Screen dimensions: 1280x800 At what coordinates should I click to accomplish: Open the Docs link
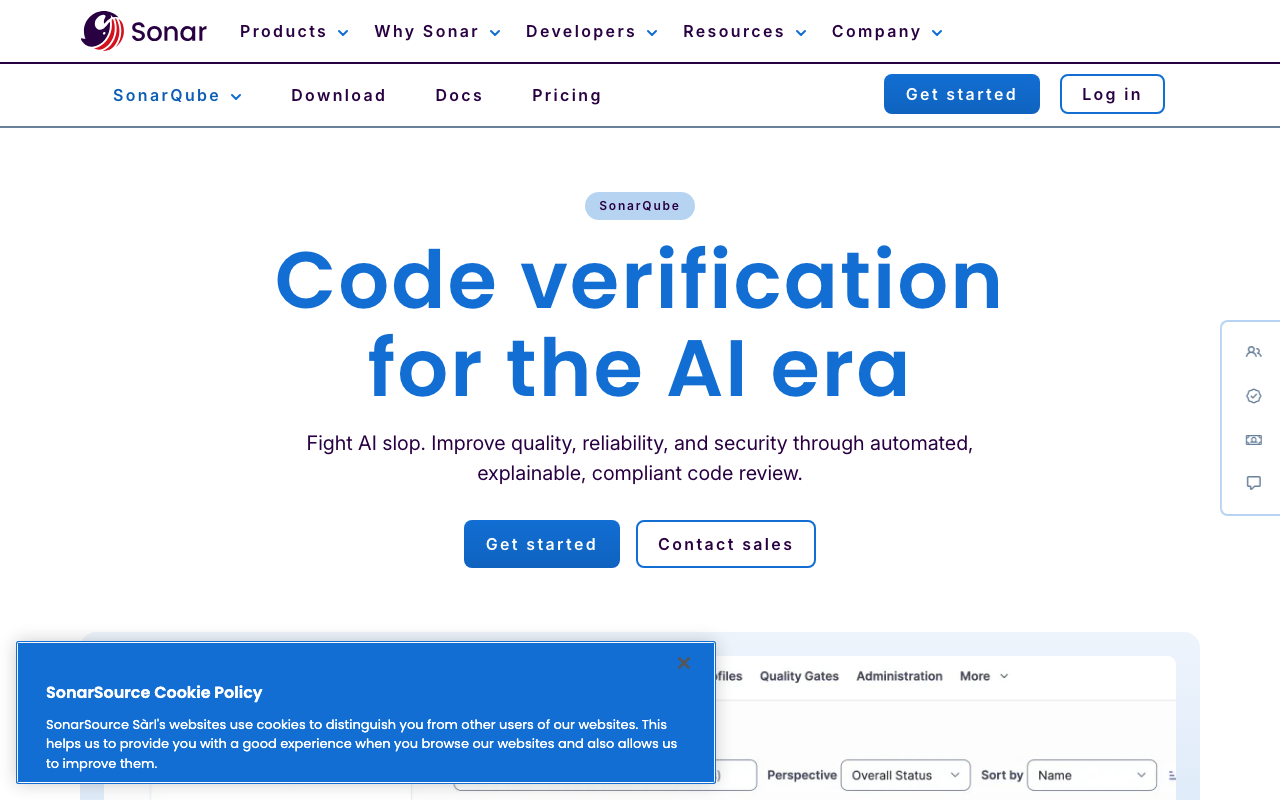[x=459, y=96]
